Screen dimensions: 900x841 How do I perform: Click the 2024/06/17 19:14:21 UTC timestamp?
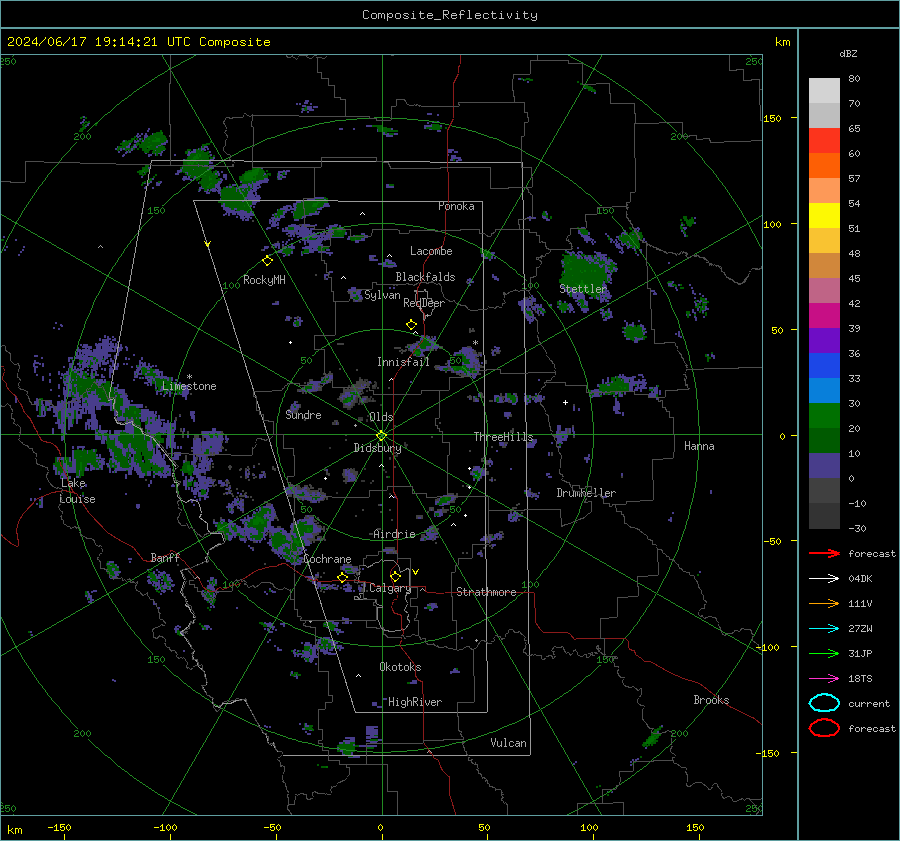98,41
